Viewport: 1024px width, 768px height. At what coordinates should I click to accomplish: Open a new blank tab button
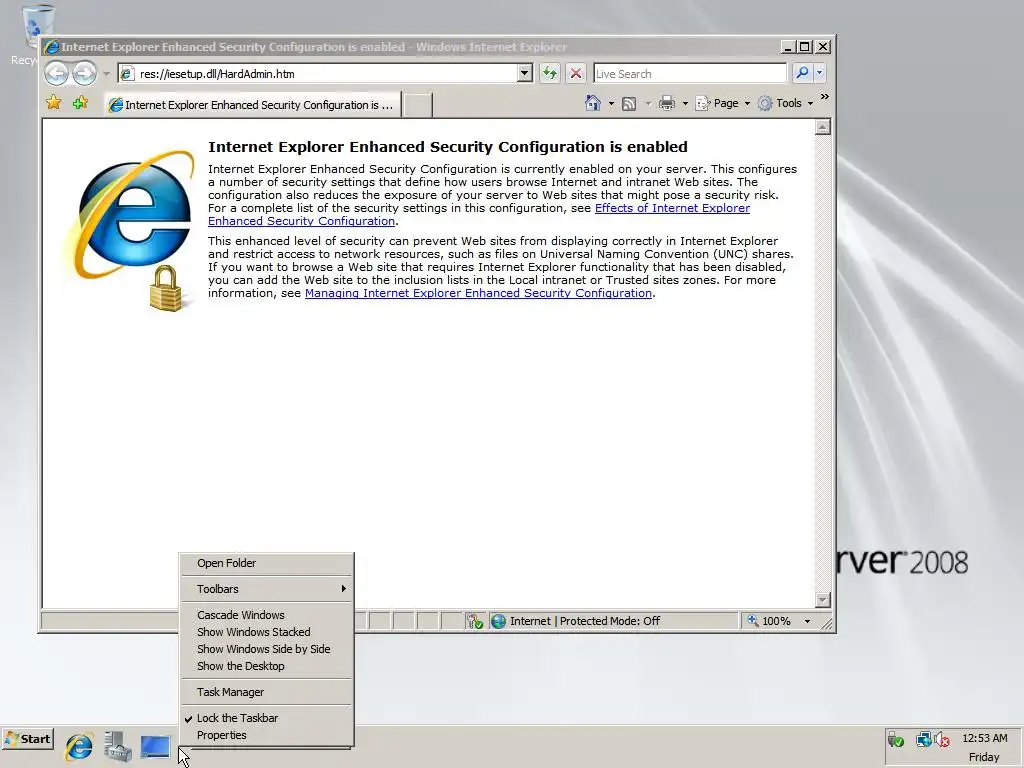click(417, 105)
